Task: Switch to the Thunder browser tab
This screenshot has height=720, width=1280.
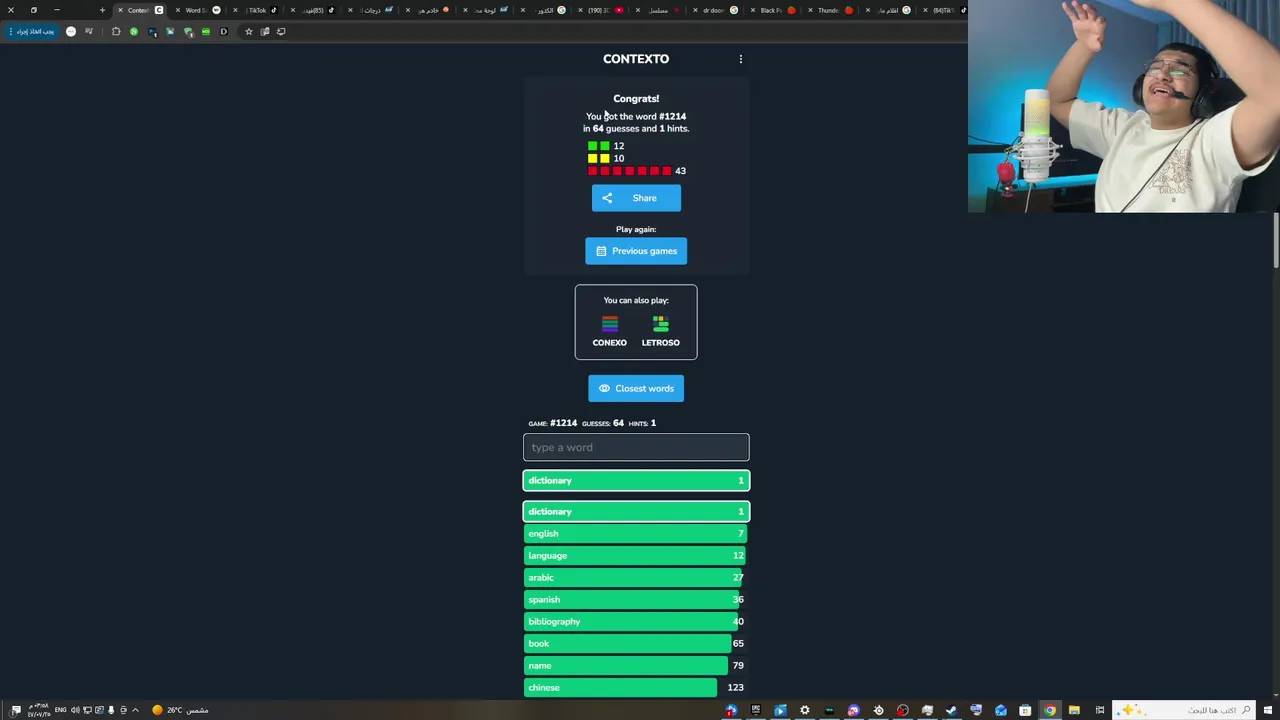Action: [834, 10]
